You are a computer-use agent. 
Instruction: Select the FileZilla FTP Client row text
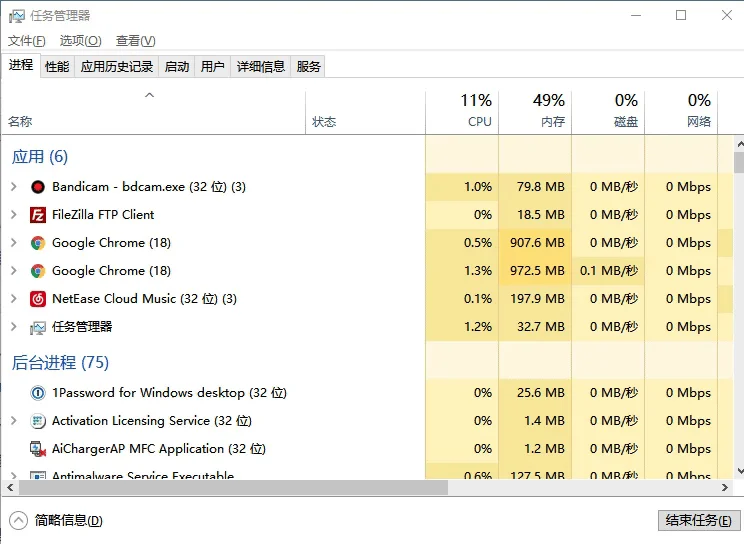103,215
